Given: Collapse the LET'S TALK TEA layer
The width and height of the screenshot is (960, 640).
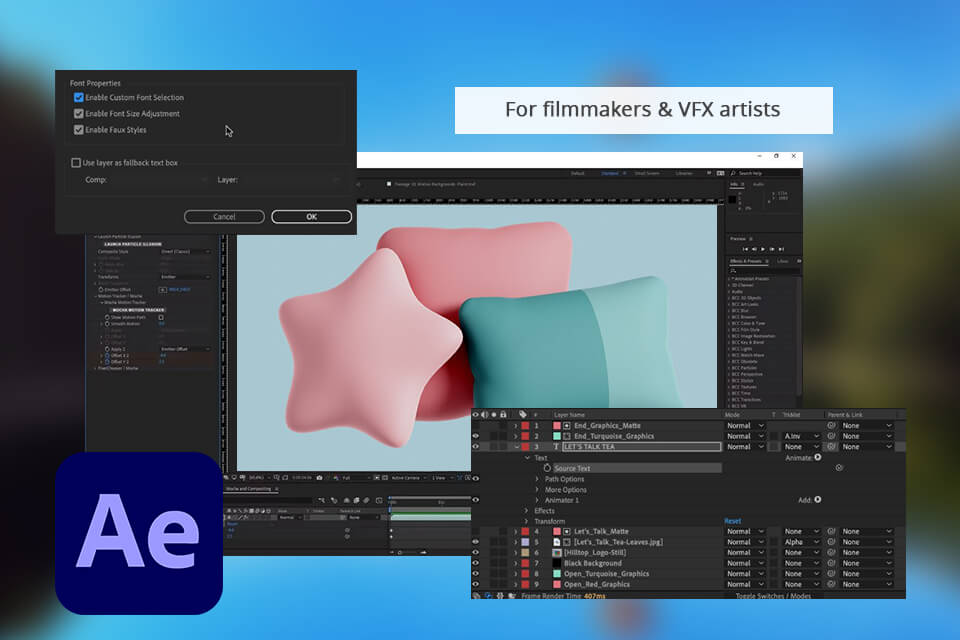Looking at the screenshot, I should click(516, 446).
